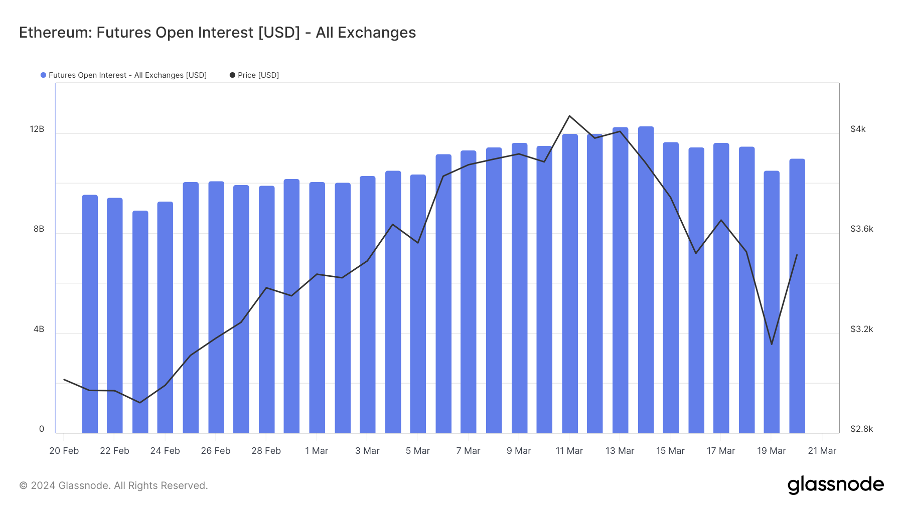Toggle the "Price [USD]" legend label
The width and height of the screenshot is (904, 508).
(259, 75)
